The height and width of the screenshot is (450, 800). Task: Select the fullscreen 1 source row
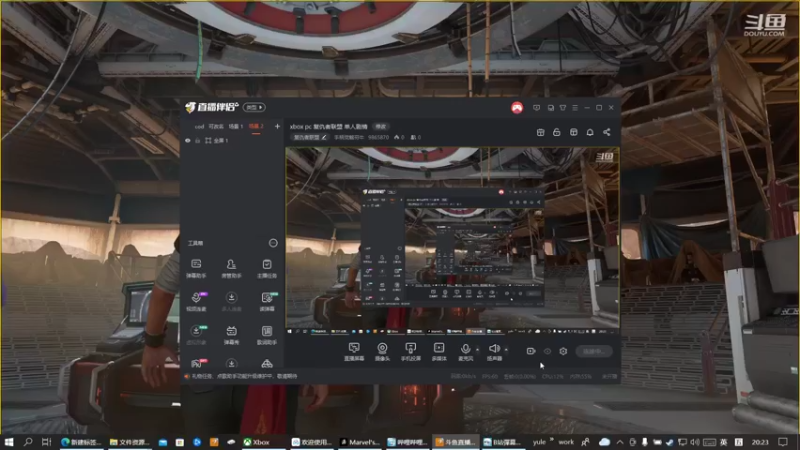click(232, 140)
